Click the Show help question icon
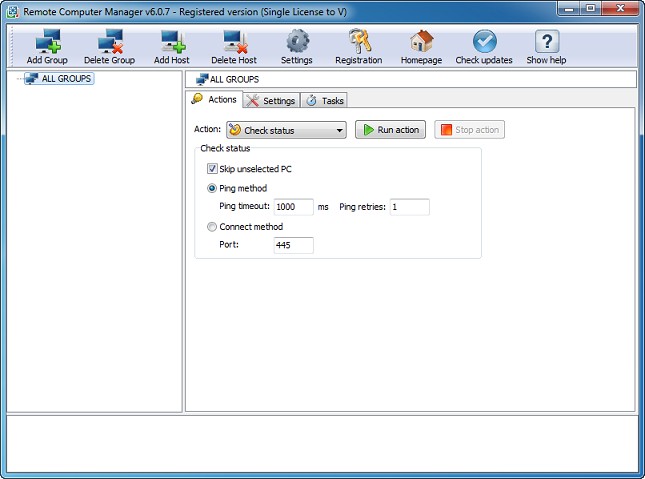The width and height of the screenshot is (645, 479). coord(546,47)
